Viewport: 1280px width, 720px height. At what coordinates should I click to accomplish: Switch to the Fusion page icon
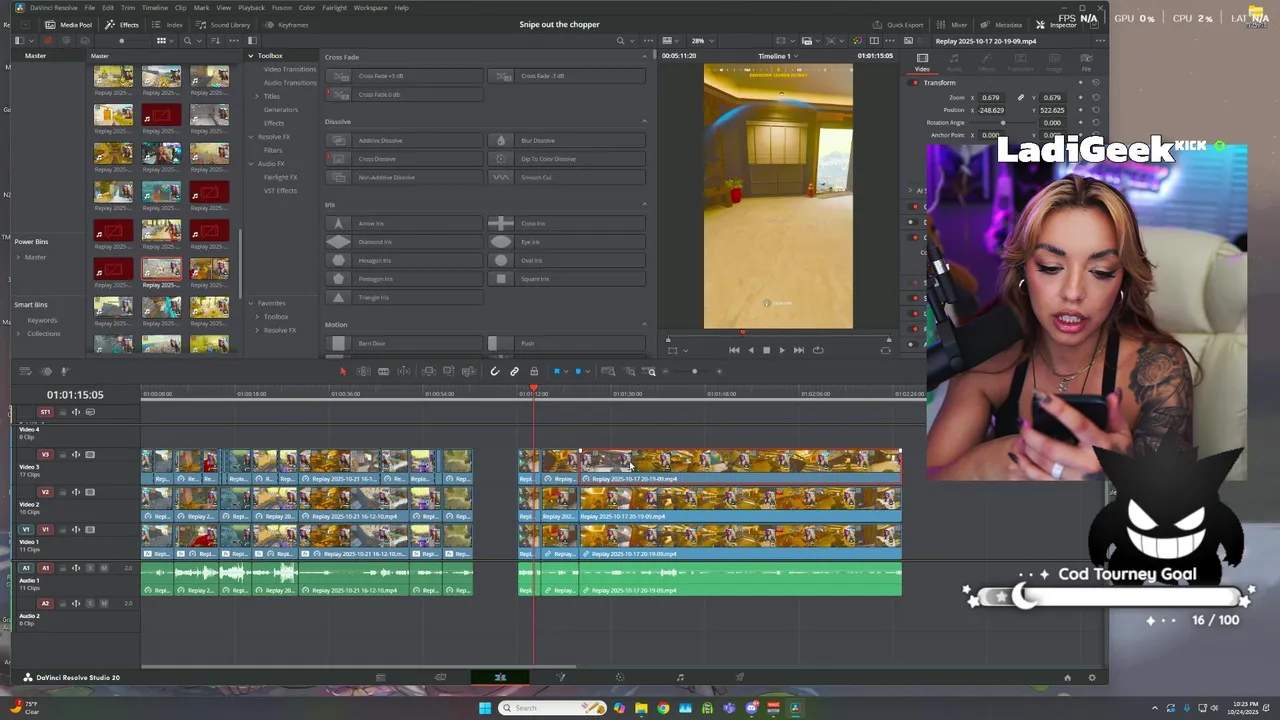[x=560, y=677]
